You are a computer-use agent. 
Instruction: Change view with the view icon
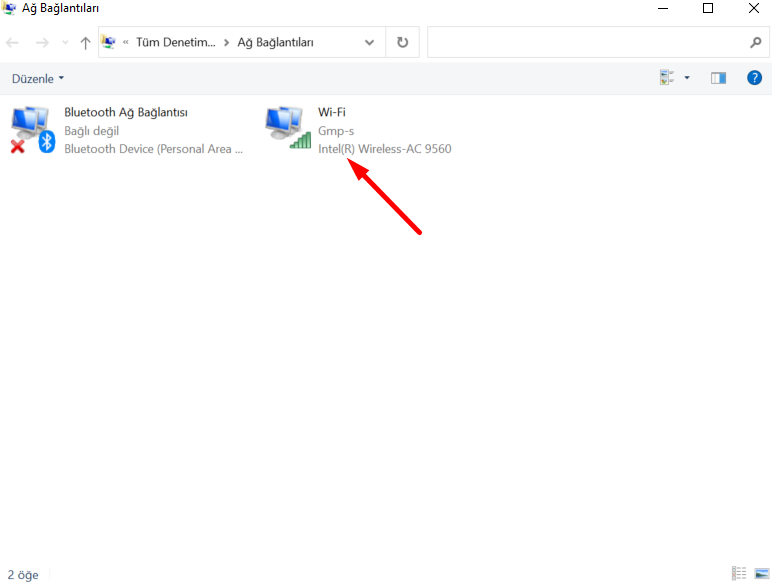(x=667, y=78)
